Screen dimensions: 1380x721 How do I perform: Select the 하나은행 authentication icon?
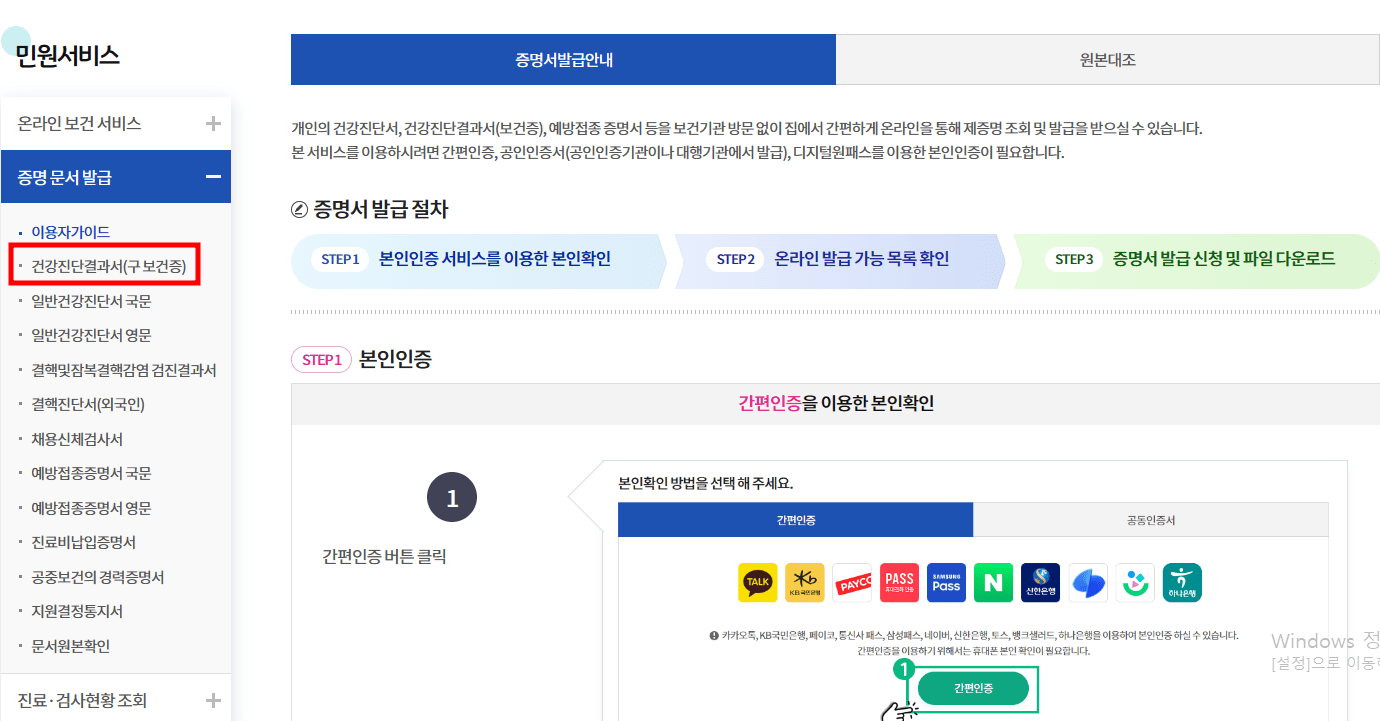[x=1181, y=582]
